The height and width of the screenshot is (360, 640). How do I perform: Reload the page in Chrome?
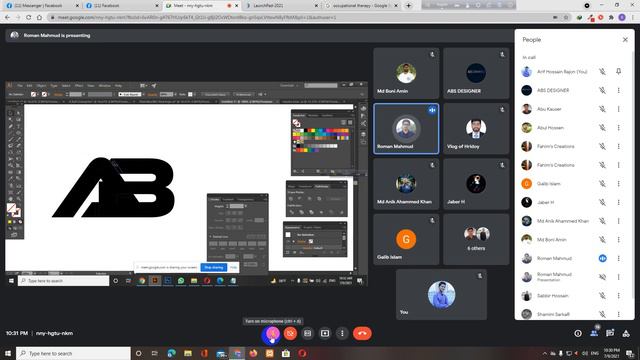[x=29, y=18]
